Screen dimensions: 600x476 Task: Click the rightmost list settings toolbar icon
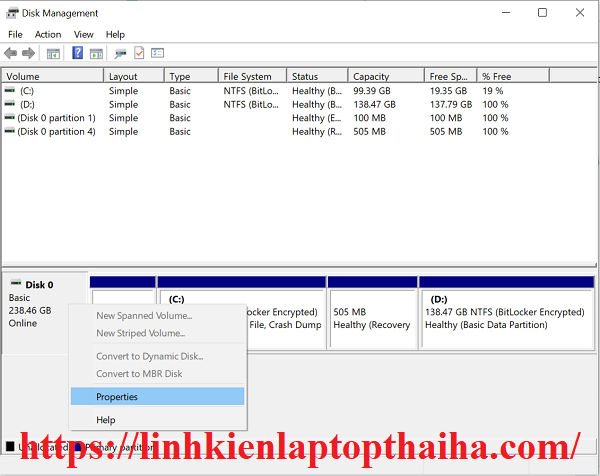click(157, 53)
